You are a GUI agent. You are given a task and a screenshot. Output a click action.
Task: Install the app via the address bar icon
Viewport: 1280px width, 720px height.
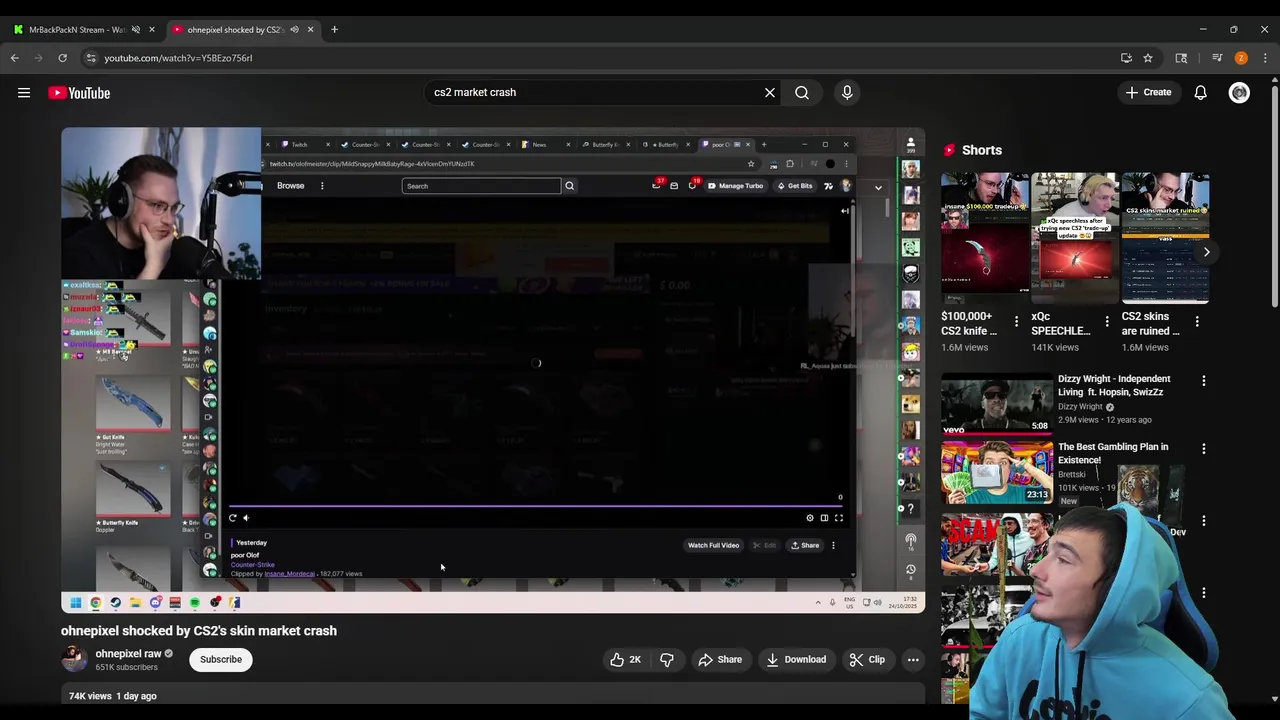coord(1126,58)
